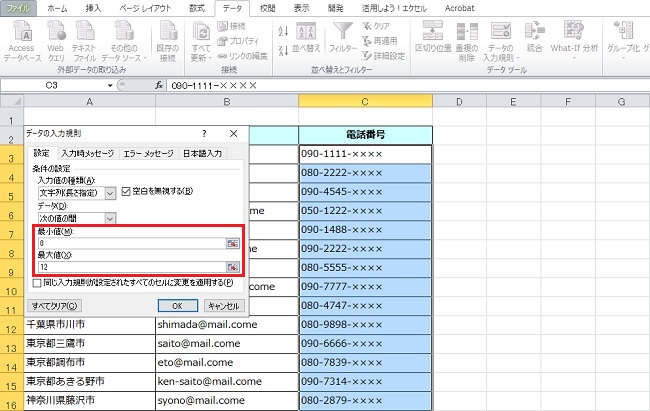Enable 同じ入力規則 apply-to-all checkbox
The height and width of the screenshot is (411, 650).
click(x=39, y=283)
